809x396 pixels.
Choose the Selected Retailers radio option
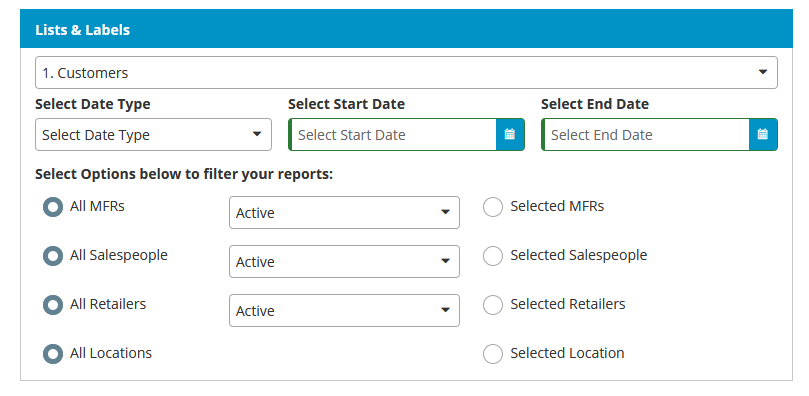coord(493,305)
